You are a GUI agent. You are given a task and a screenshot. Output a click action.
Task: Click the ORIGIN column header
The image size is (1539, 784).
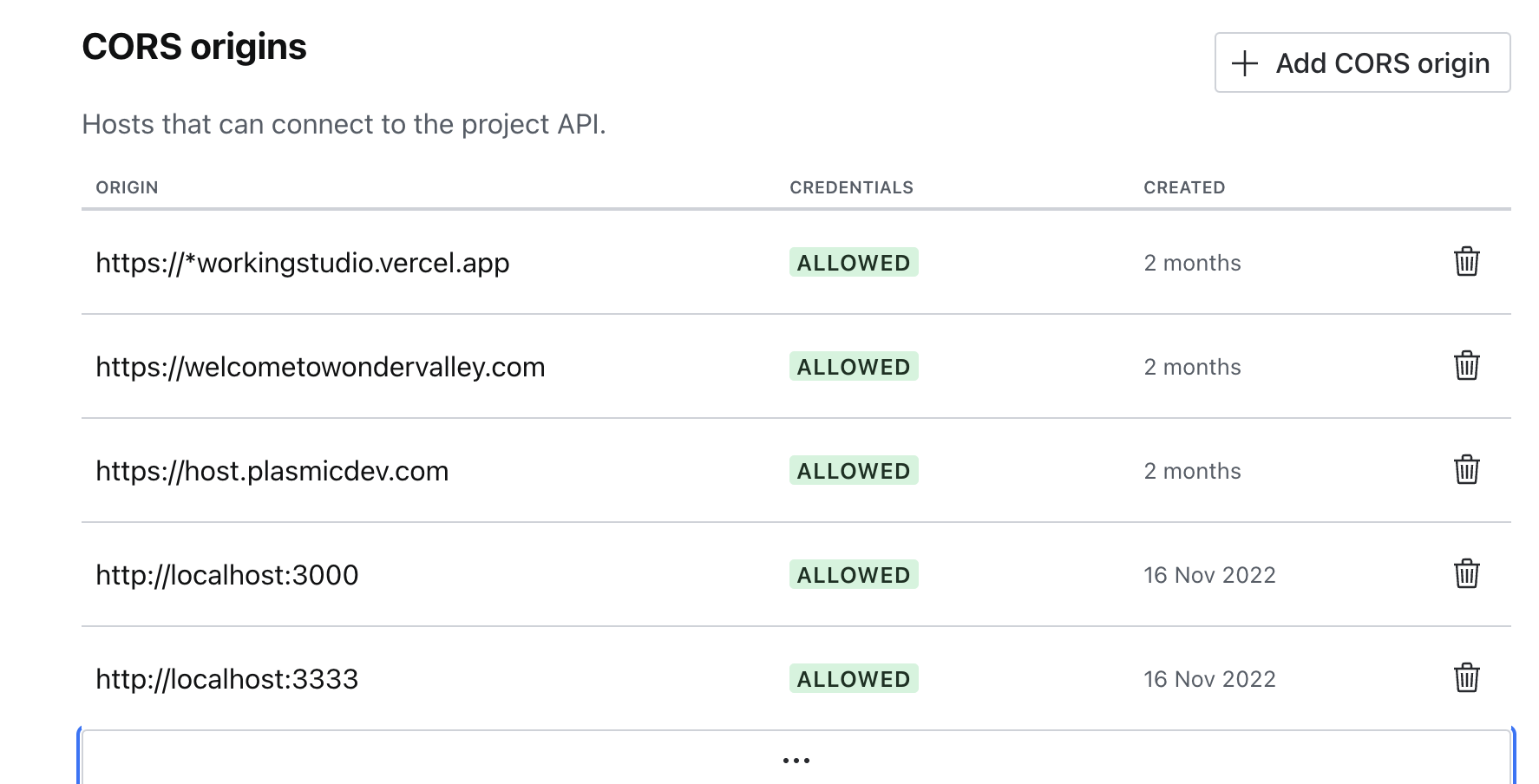[127, 187]
